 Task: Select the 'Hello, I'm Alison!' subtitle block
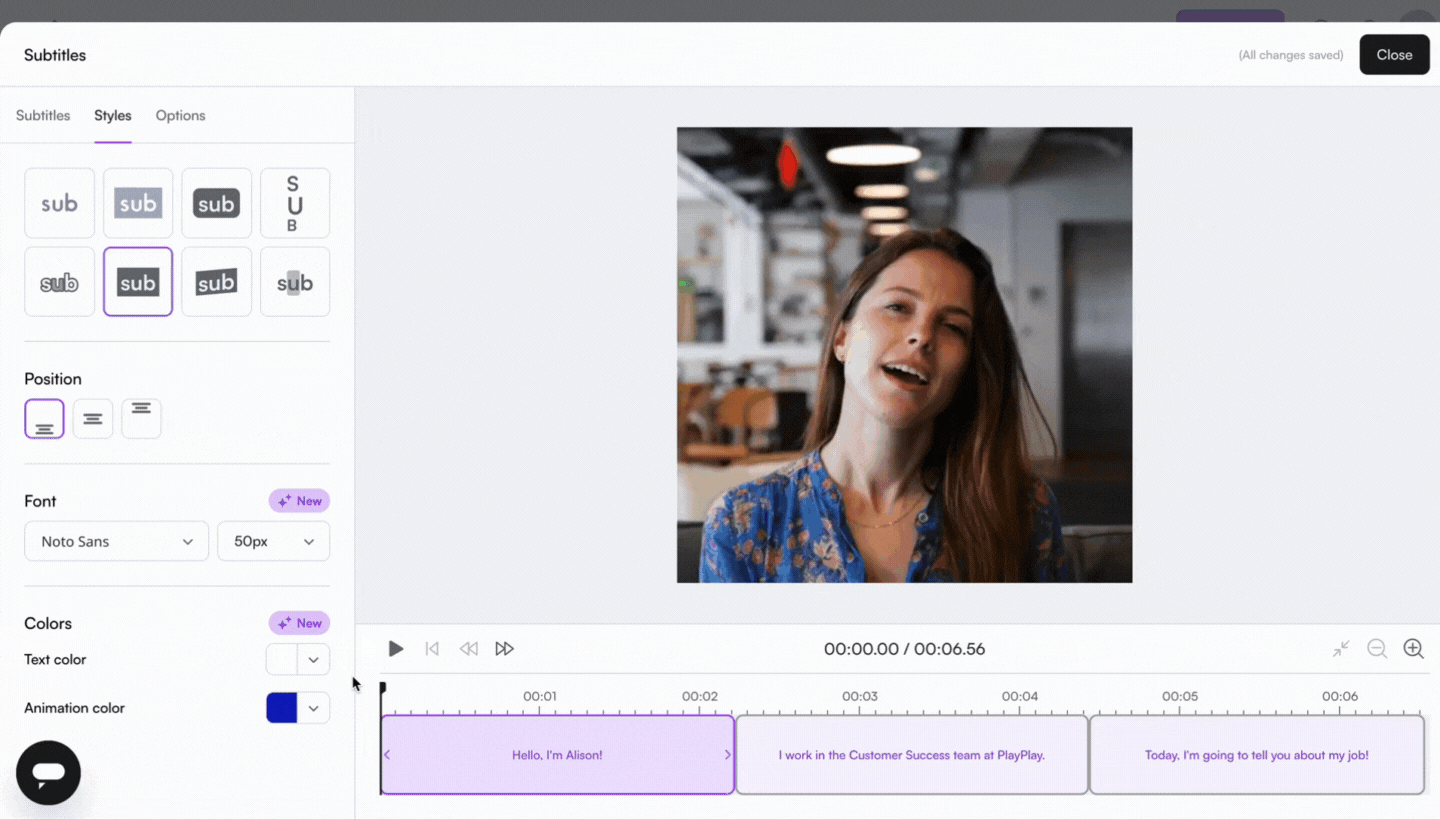click(557, 755)
